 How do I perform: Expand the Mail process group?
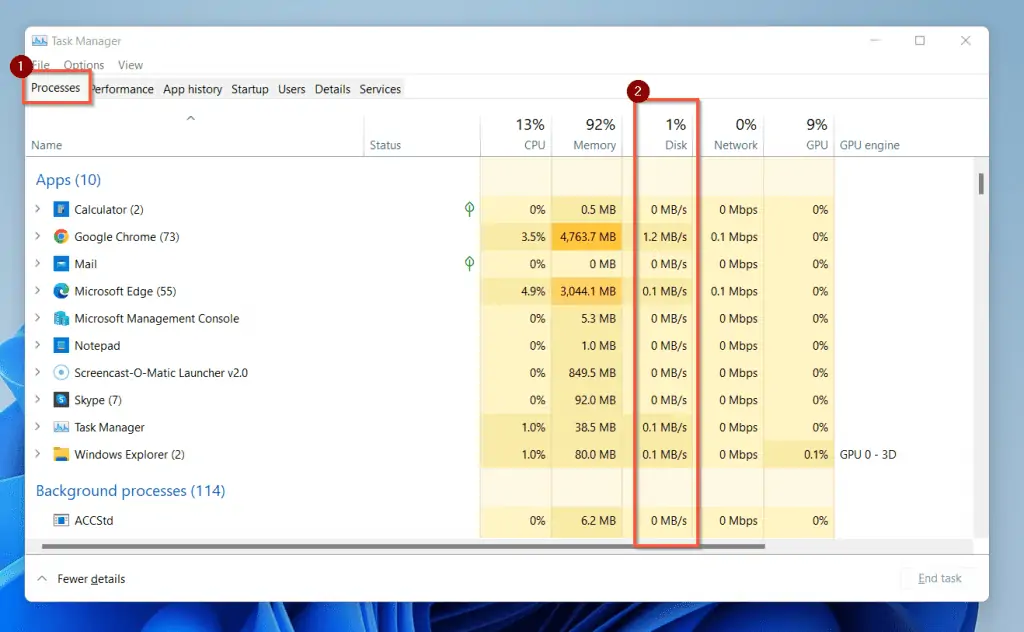click(38, 263)
